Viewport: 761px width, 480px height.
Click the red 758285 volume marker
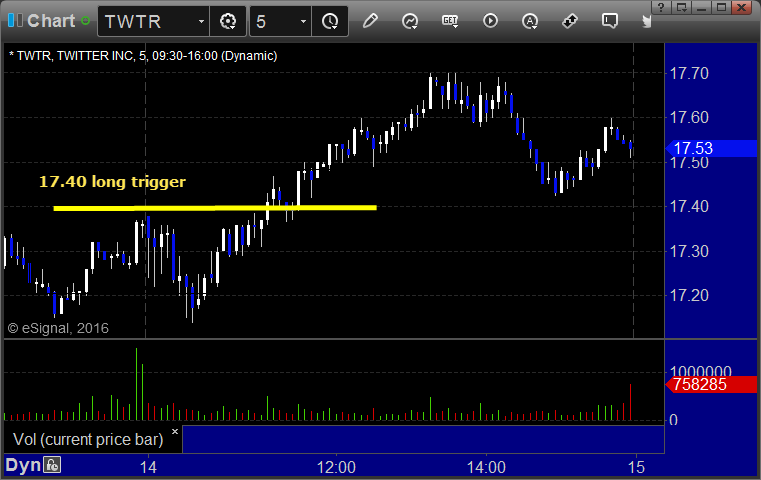pos(711,384)
